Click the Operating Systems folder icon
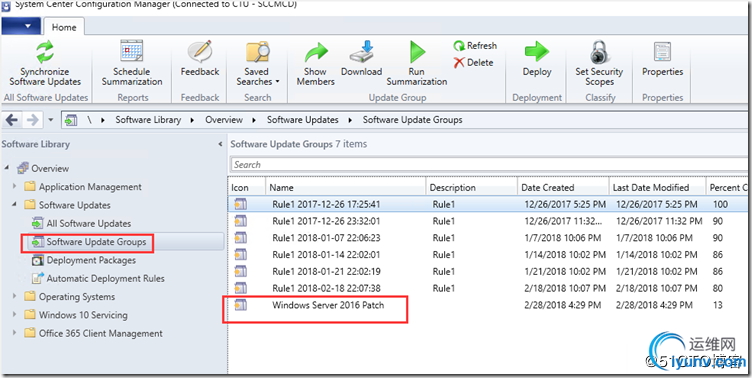 [30, 296]
